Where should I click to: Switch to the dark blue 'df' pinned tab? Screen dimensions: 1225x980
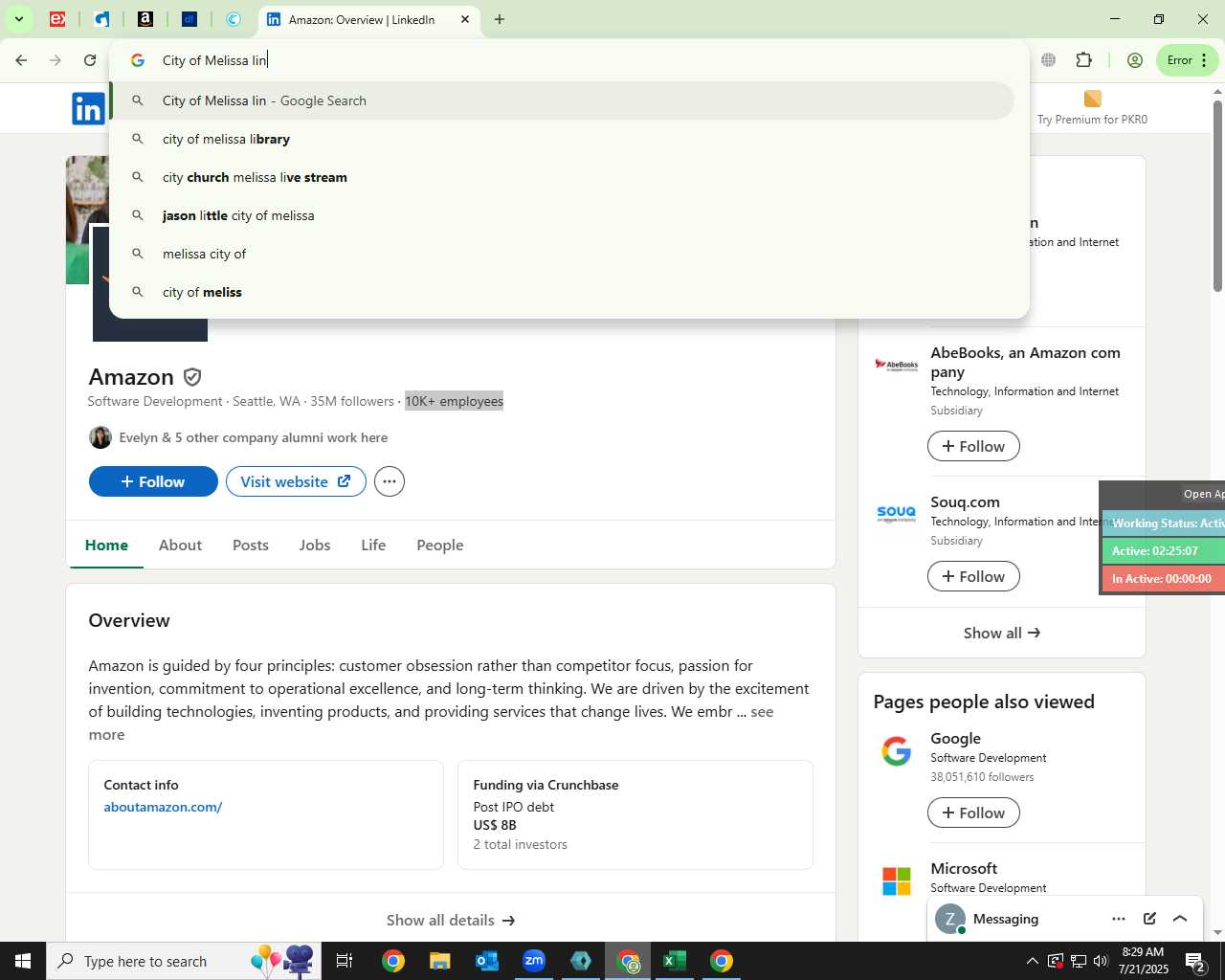pos(189,19)
